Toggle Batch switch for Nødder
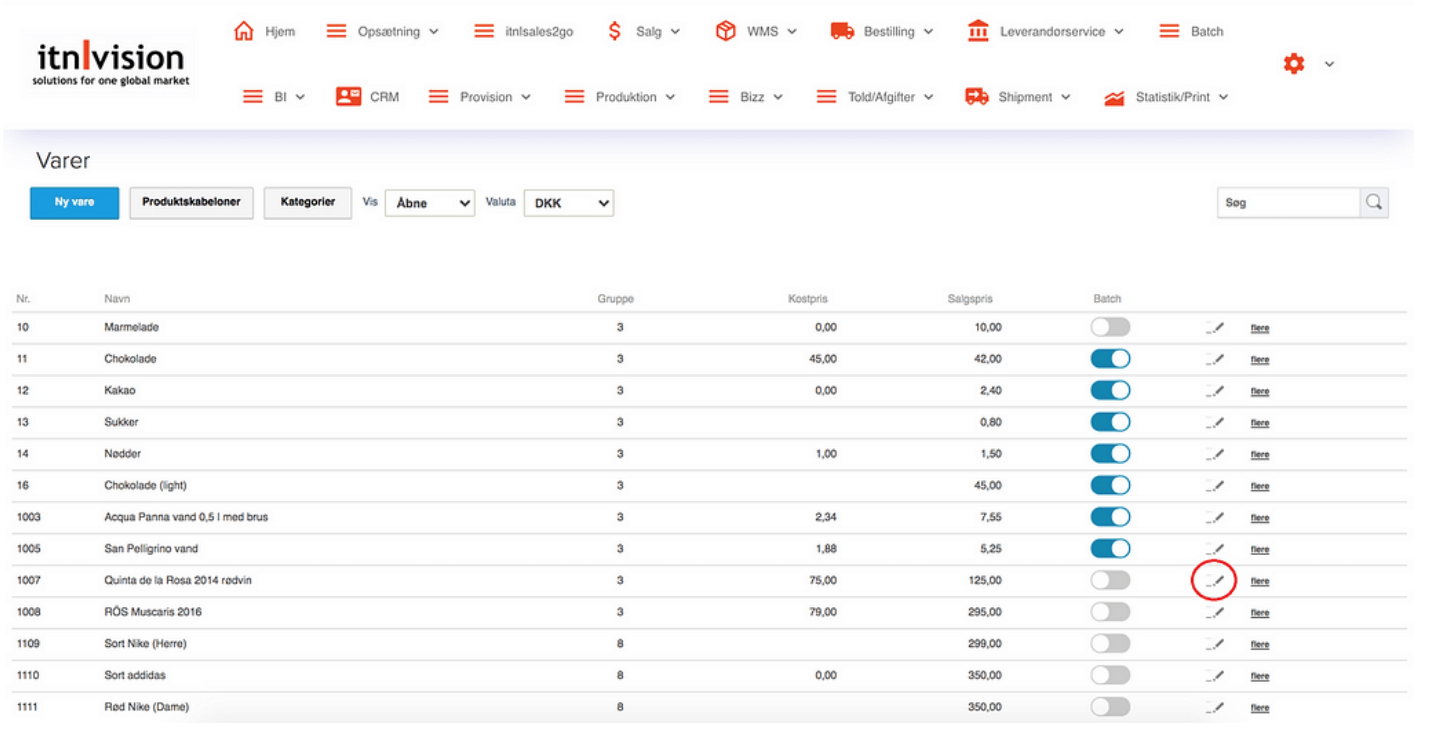Image resolution: width=1438 pixels, height=750 pixels. (1110, 453)
